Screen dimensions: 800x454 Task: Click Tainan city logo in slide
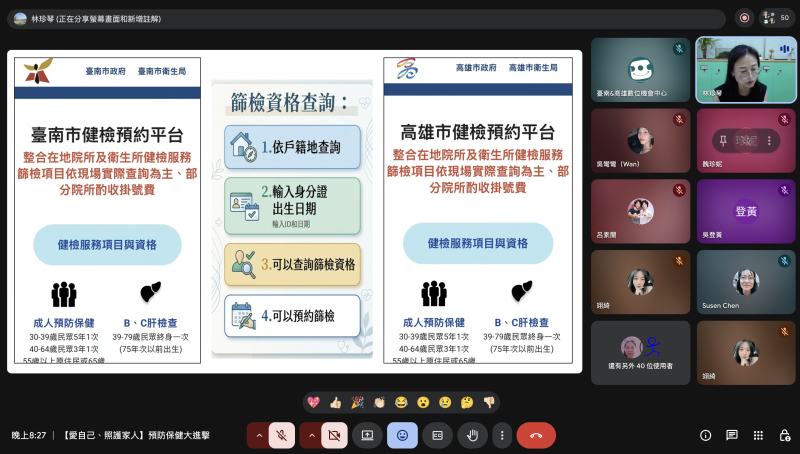pyautogui.click(x=38, y=71)
